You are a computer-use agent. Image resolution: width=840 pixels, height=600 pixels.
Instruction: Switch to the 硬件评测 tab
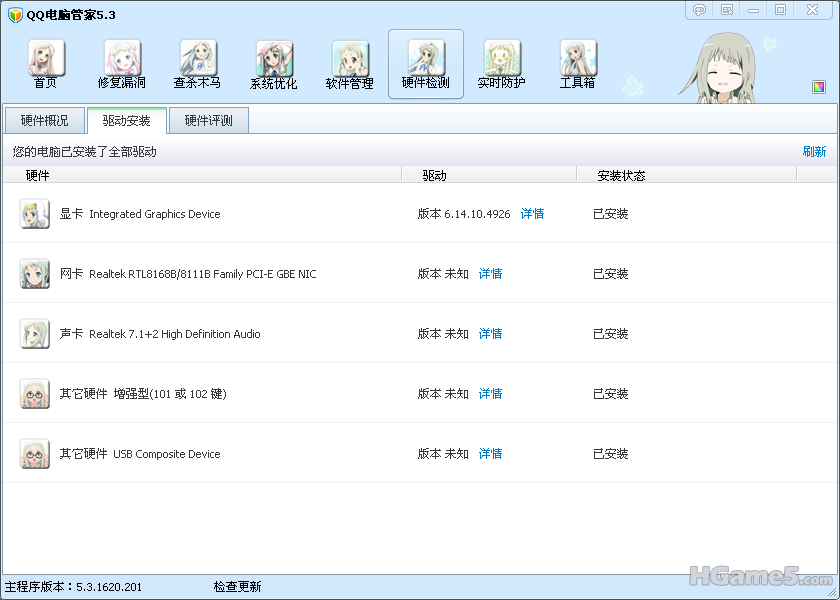(208, 121)
